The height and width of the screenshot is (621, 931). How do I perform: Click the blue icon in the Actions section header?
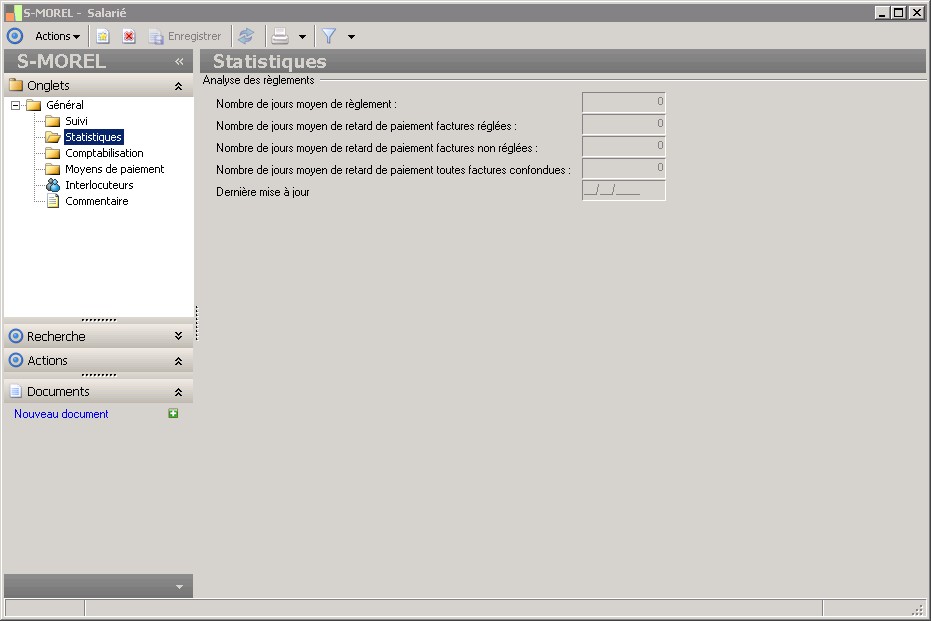pyautogui.click(x=16, y=360)
